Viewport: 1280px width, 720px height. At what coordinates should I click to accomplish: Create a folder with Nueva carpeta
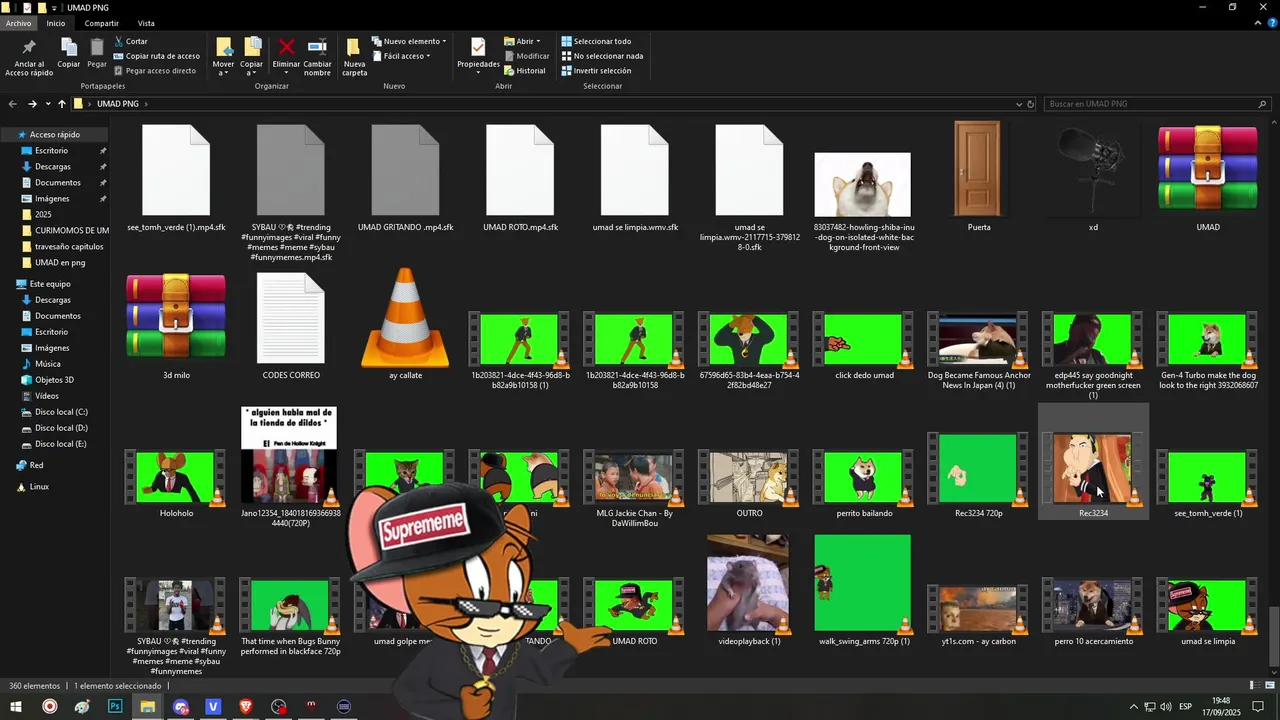354,57
